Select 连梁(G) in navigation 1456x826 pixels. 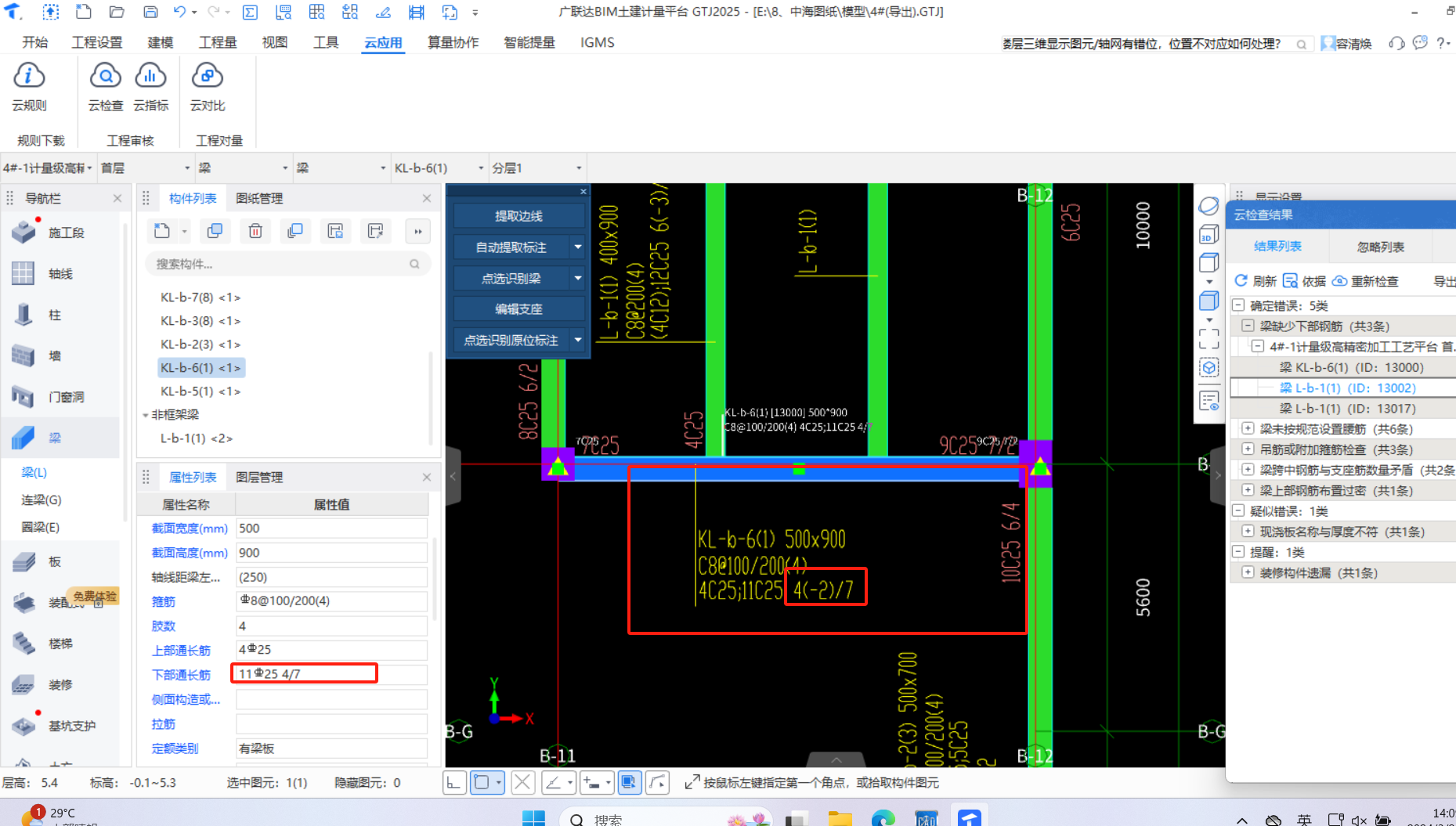42,500
